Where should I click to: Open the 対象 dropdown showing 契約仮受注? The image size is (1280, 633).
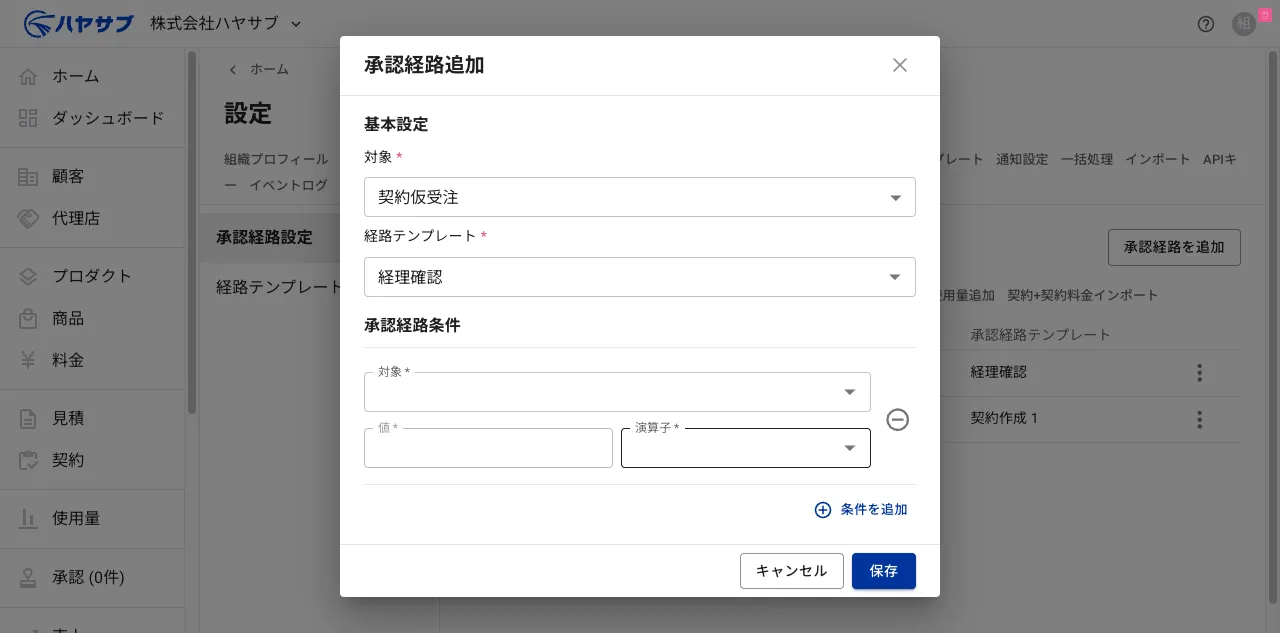pyautogui.click(x=640, y=197)
